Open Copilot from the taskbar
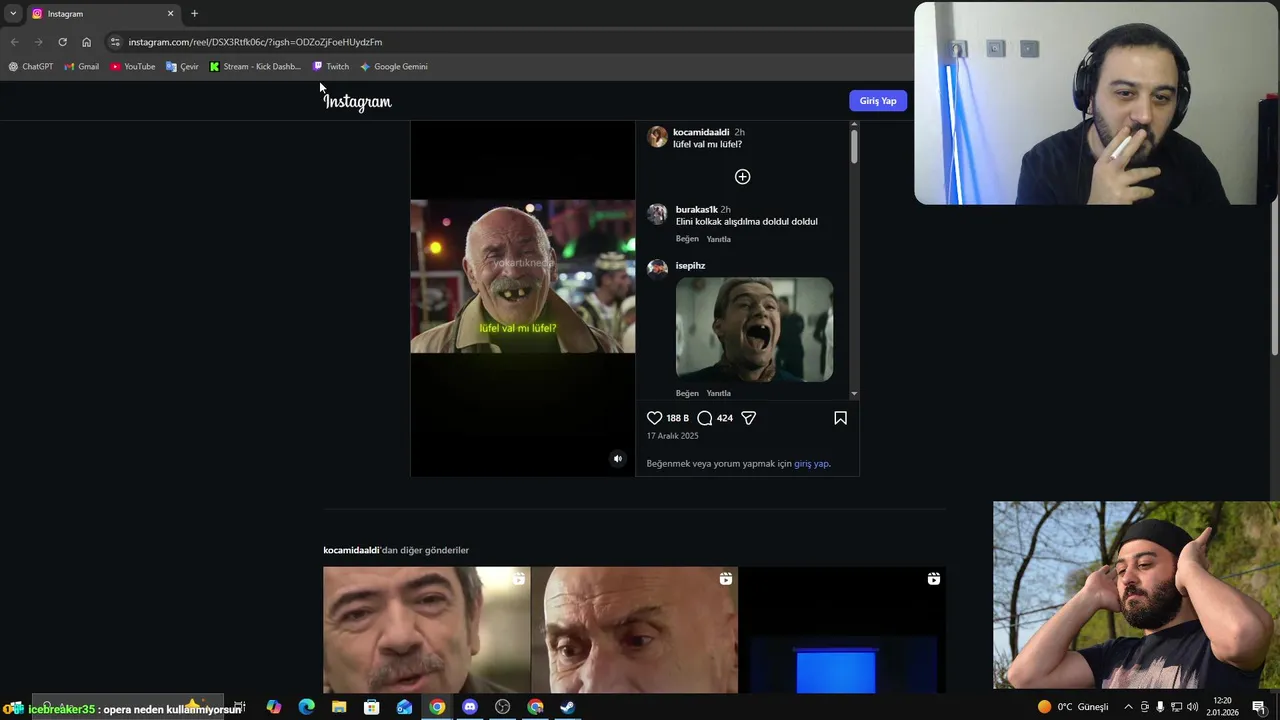 click(274, 707)
